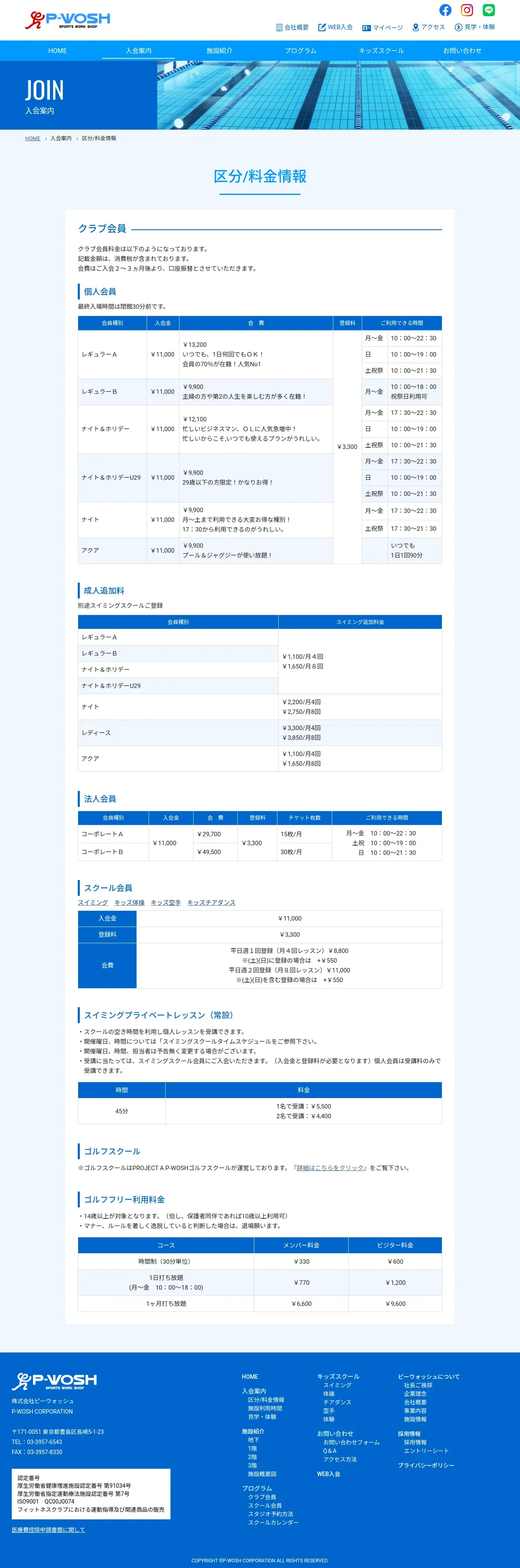
Task: Open スタジオ予約方法 in footer
Action: pyautogui.click(x=271, y=1514)
